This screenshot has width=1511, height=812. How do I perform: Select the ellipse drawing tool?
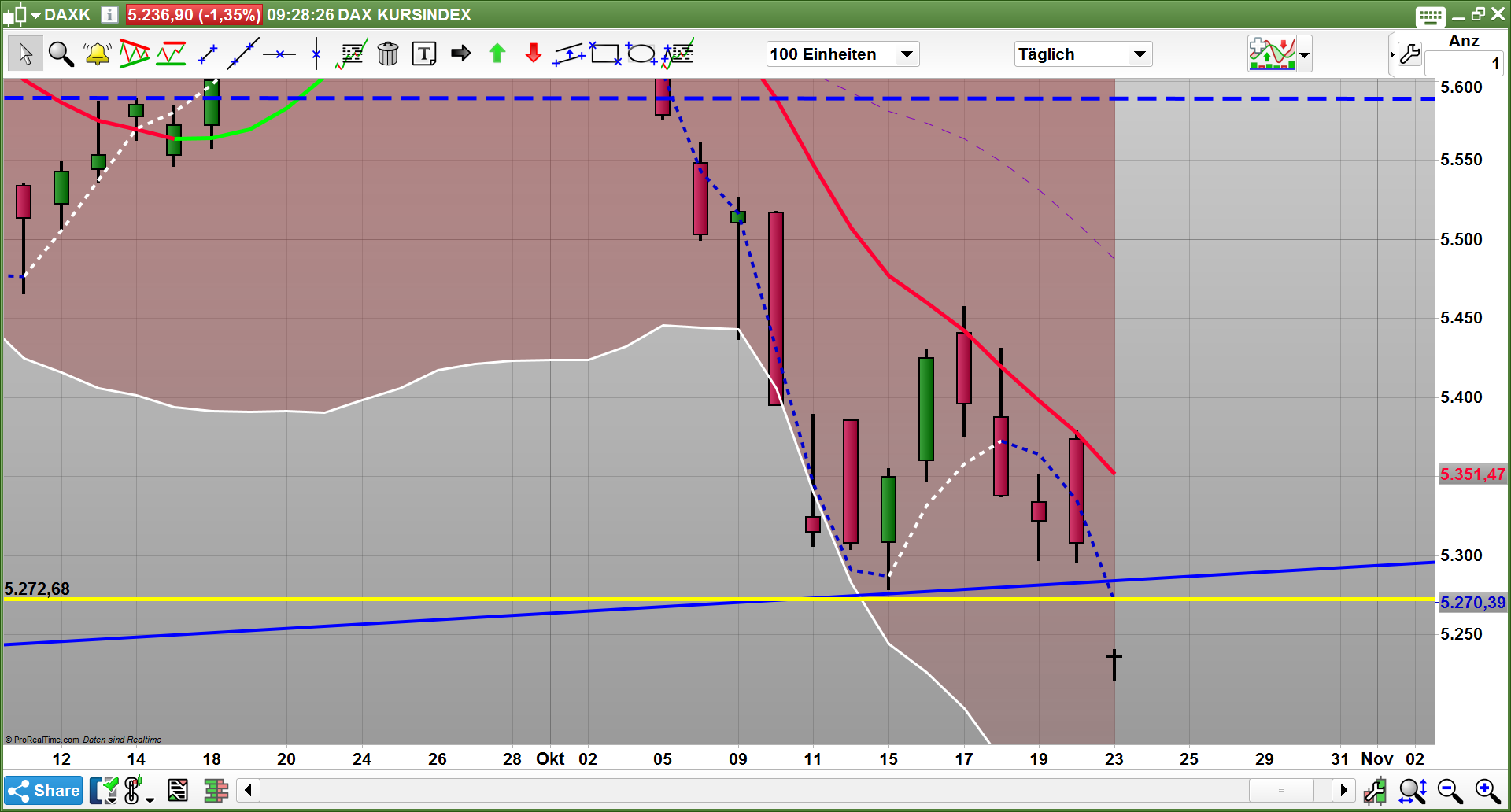pos(641,53)
